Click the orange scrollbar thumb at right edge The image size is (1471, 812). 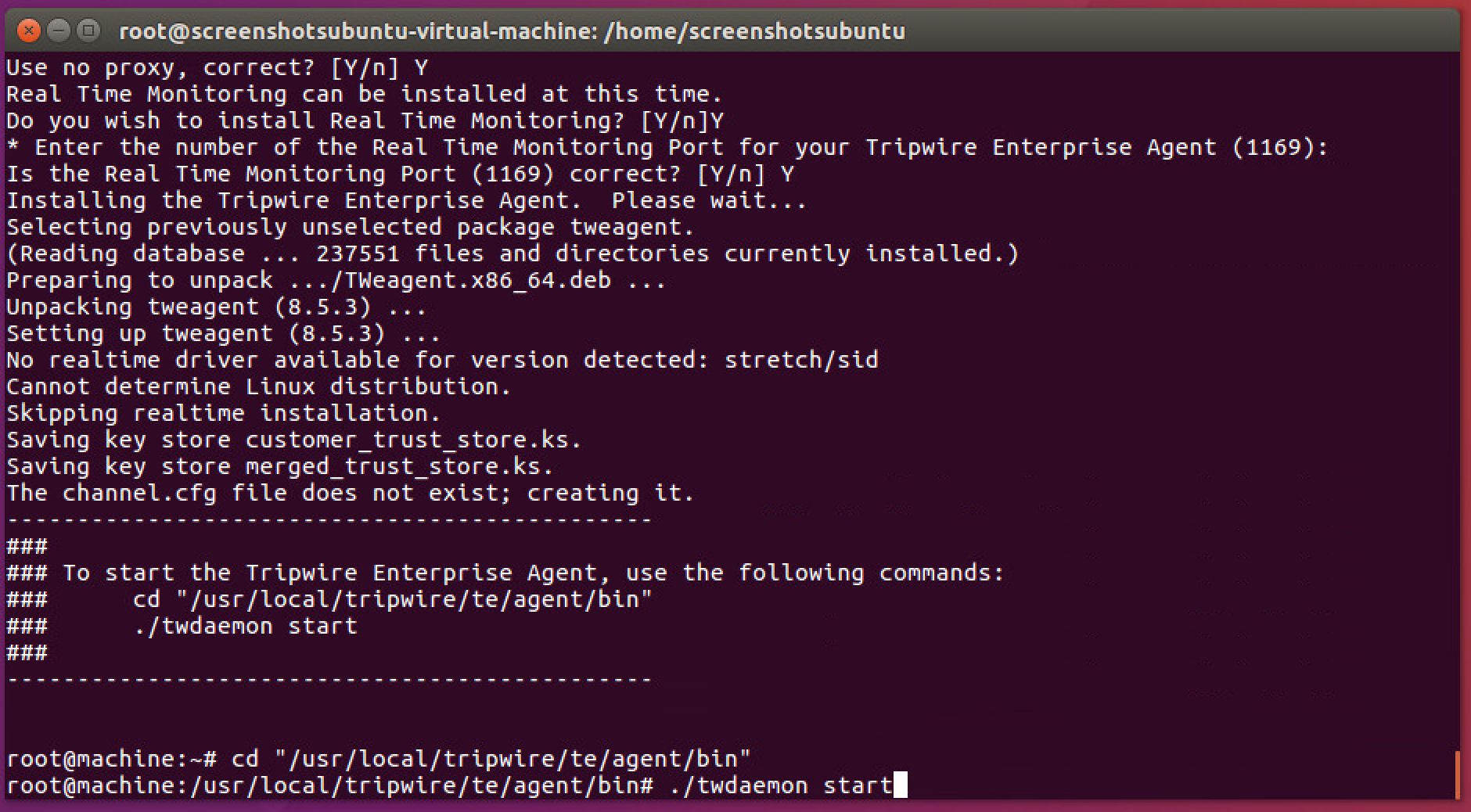[x=1458, y=774]
